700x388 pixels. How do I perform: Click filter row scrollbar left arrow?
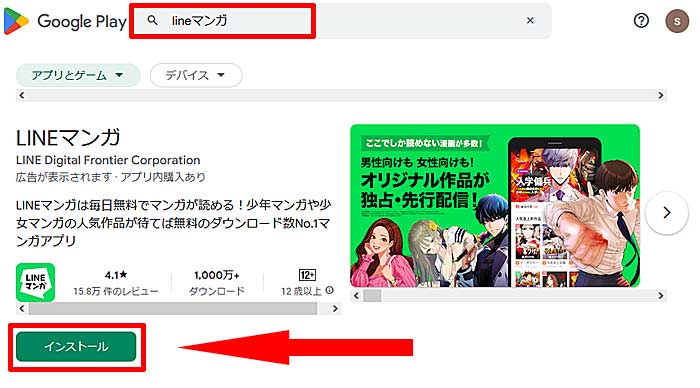(21, 95)
